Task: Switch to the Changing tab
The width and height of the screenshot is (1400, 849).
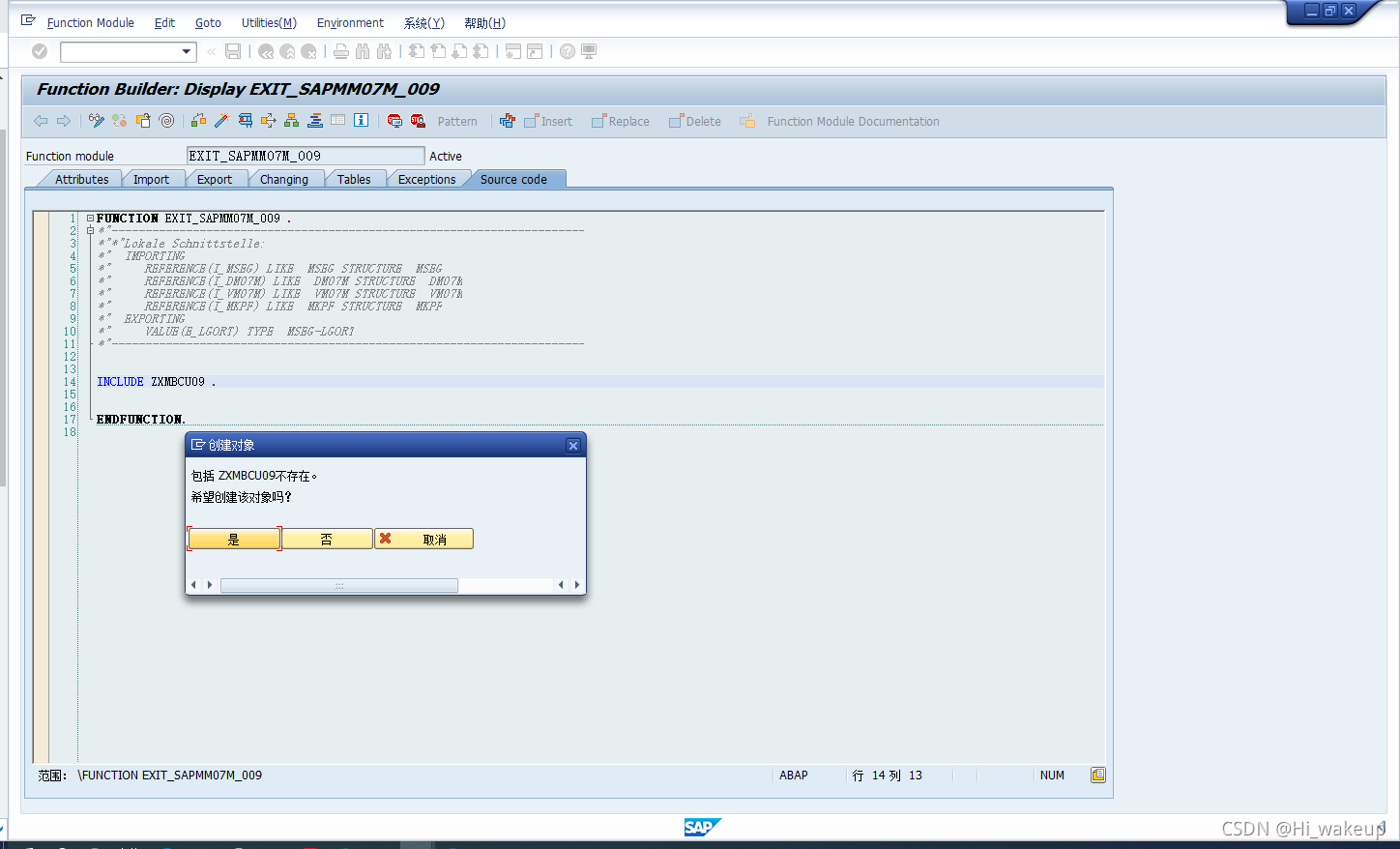Action: click(x=284, y=180)
